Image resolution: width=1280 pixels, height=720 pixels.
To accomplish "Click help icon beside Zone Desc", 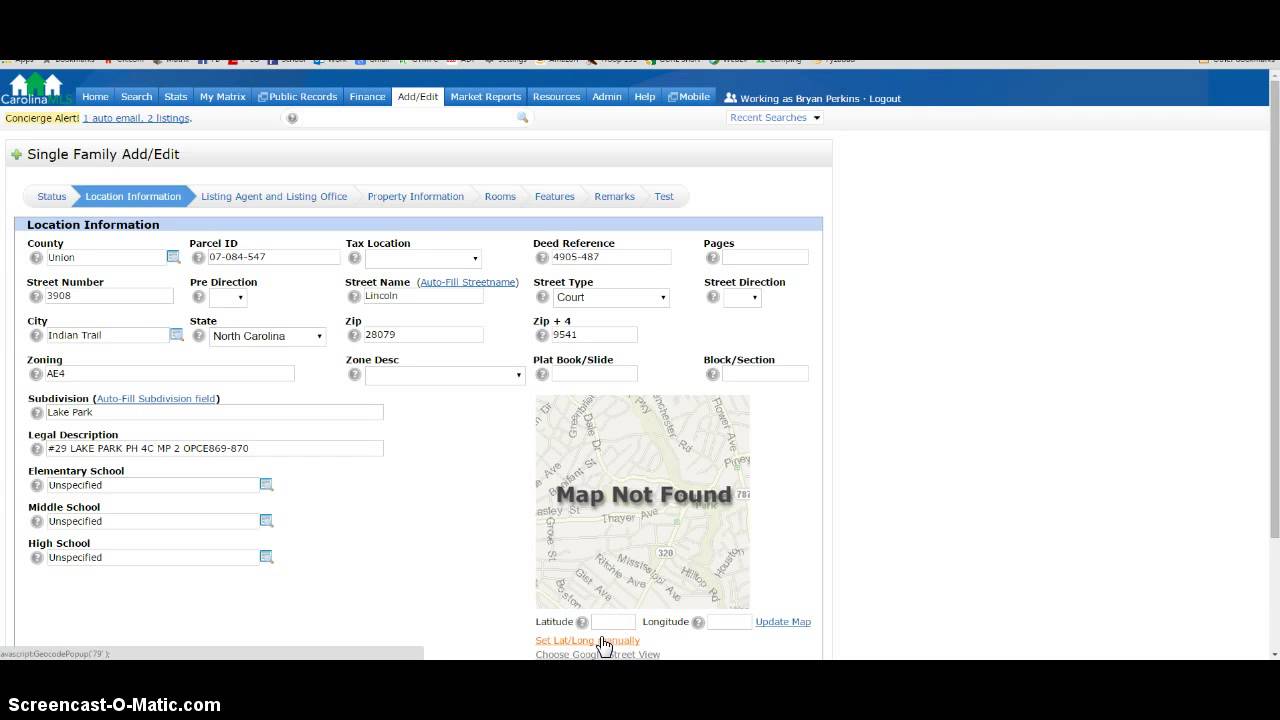I will 354,375.
